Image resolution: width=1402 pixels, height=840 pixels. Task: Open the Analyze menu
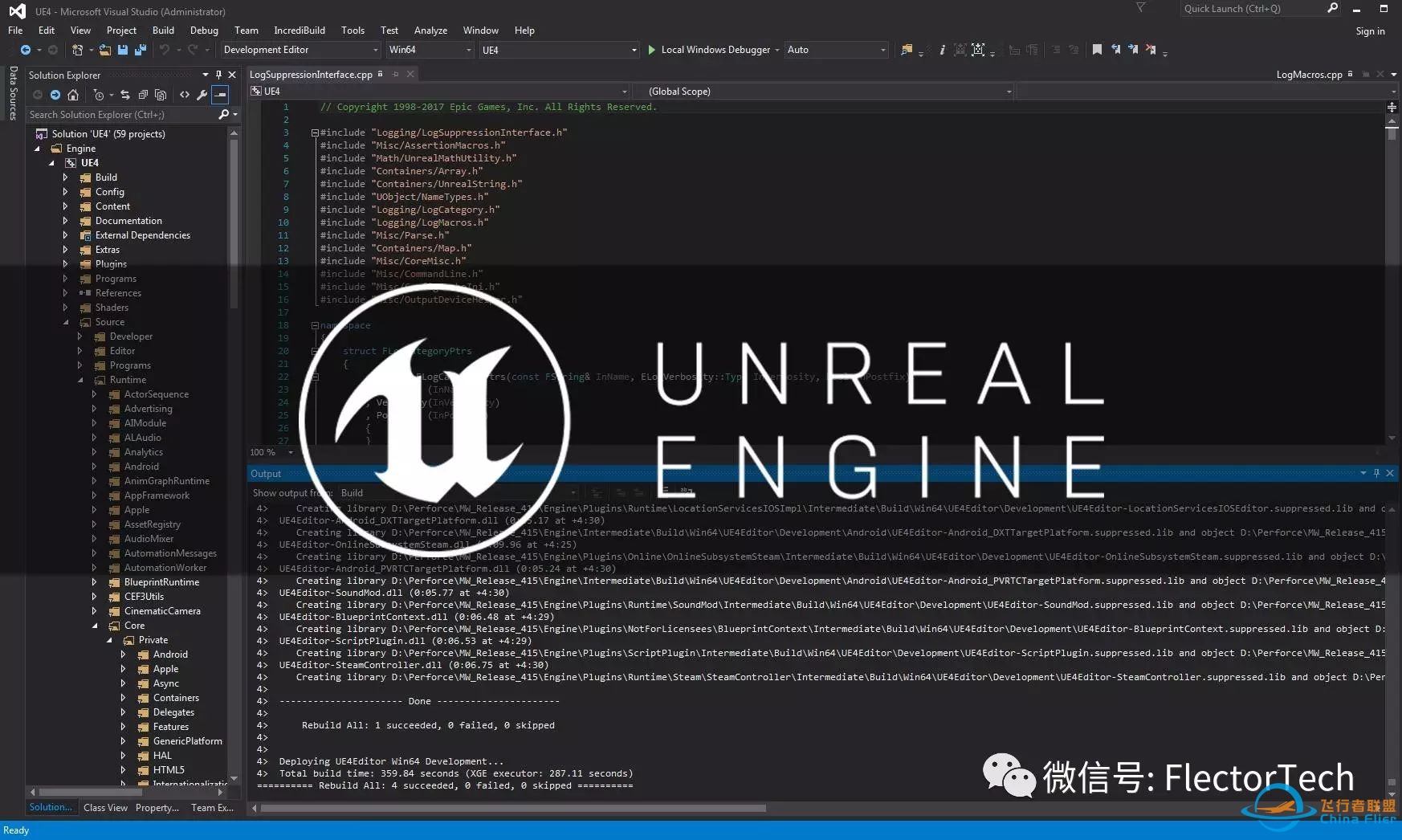pyautogui.click(x=430, y=31)
